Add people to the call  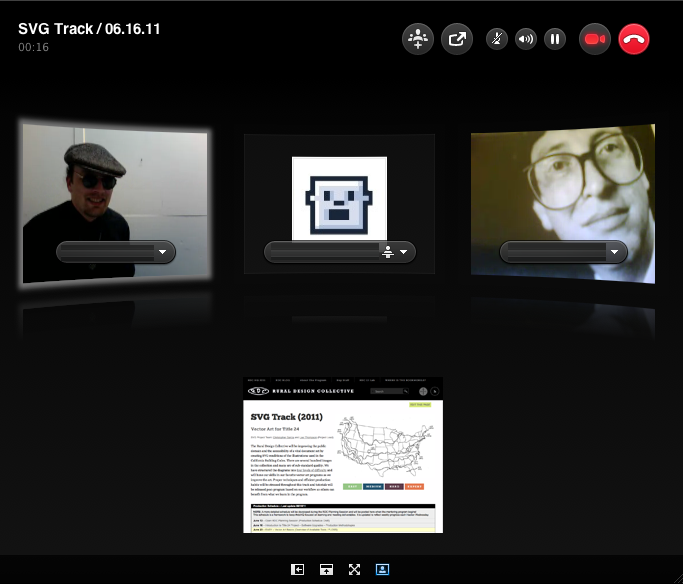click(417, 40)
